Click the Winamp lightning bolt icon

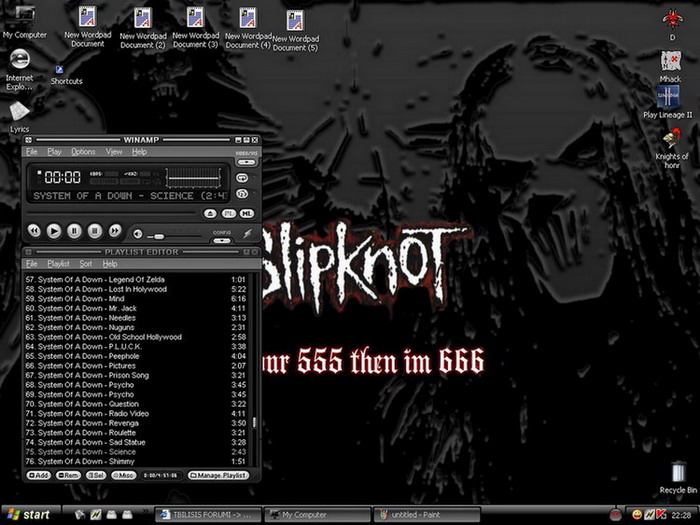[247, 233]
